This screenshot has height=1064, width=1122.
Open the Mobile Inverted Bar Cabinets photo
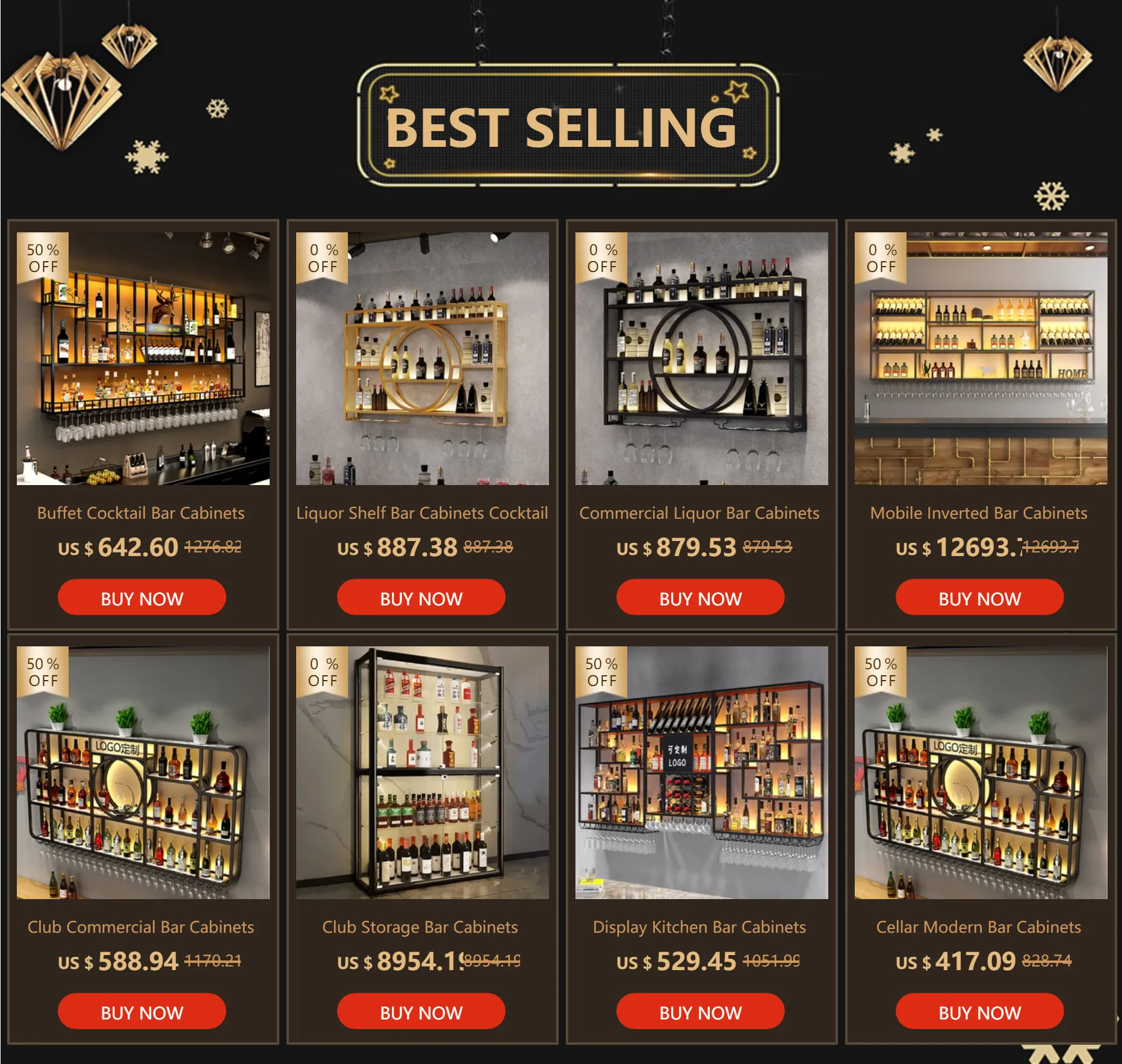[981, 359]
